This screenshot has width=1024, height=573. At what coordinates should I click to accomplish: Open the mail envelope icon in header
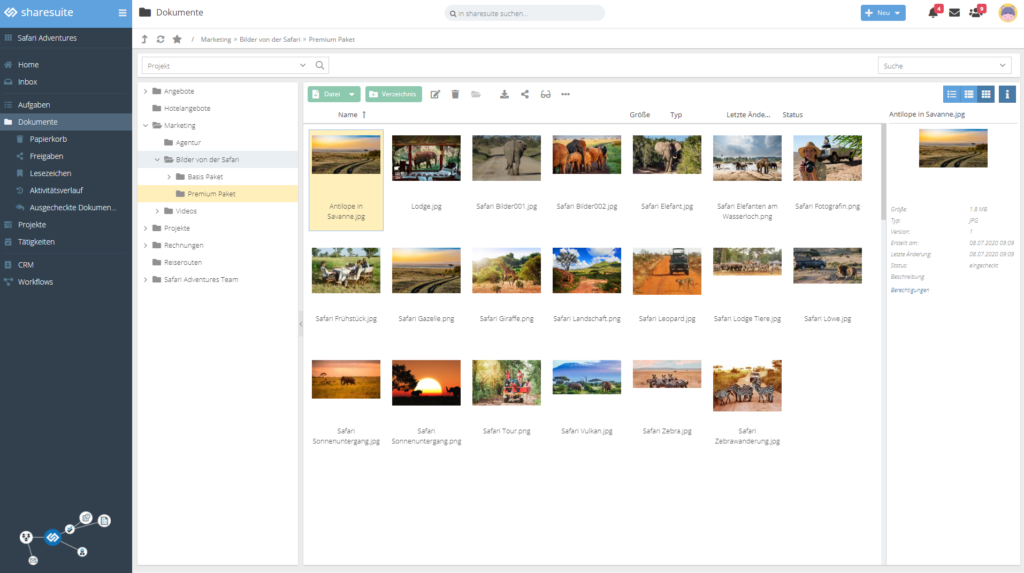point(954,13)
